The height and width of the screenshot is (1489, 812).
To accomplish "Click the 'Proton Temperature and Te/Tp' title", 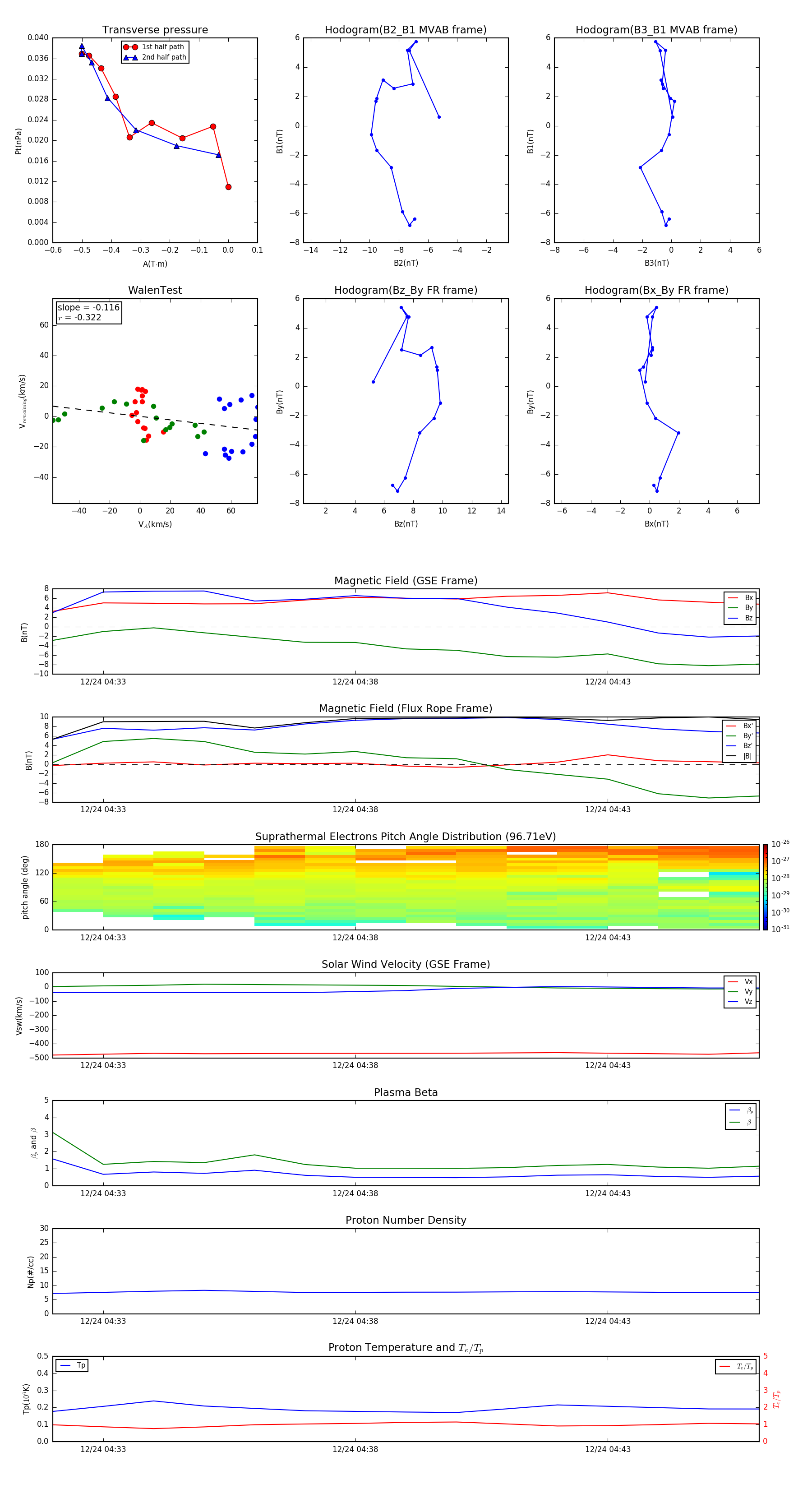I will click(406, 1348).
